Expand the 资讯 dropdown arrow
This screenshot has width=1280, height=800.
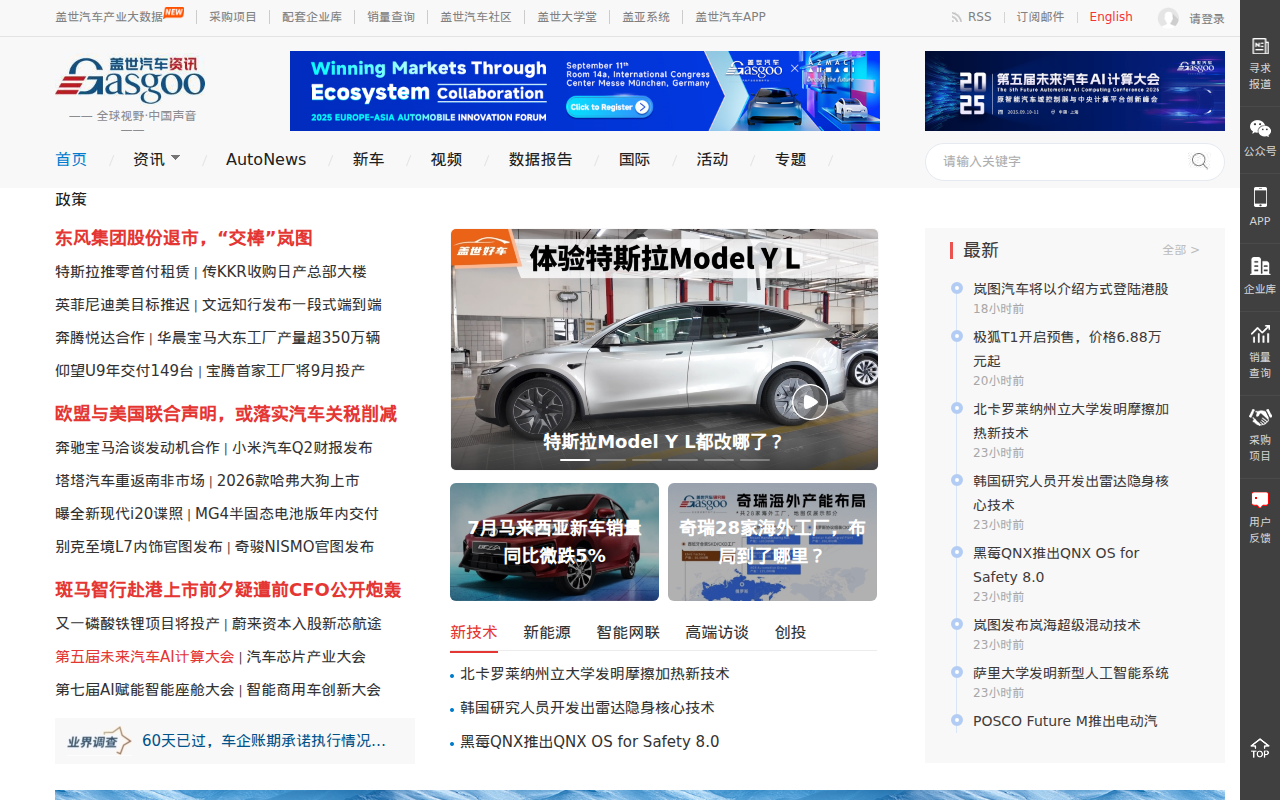[176, 158]
